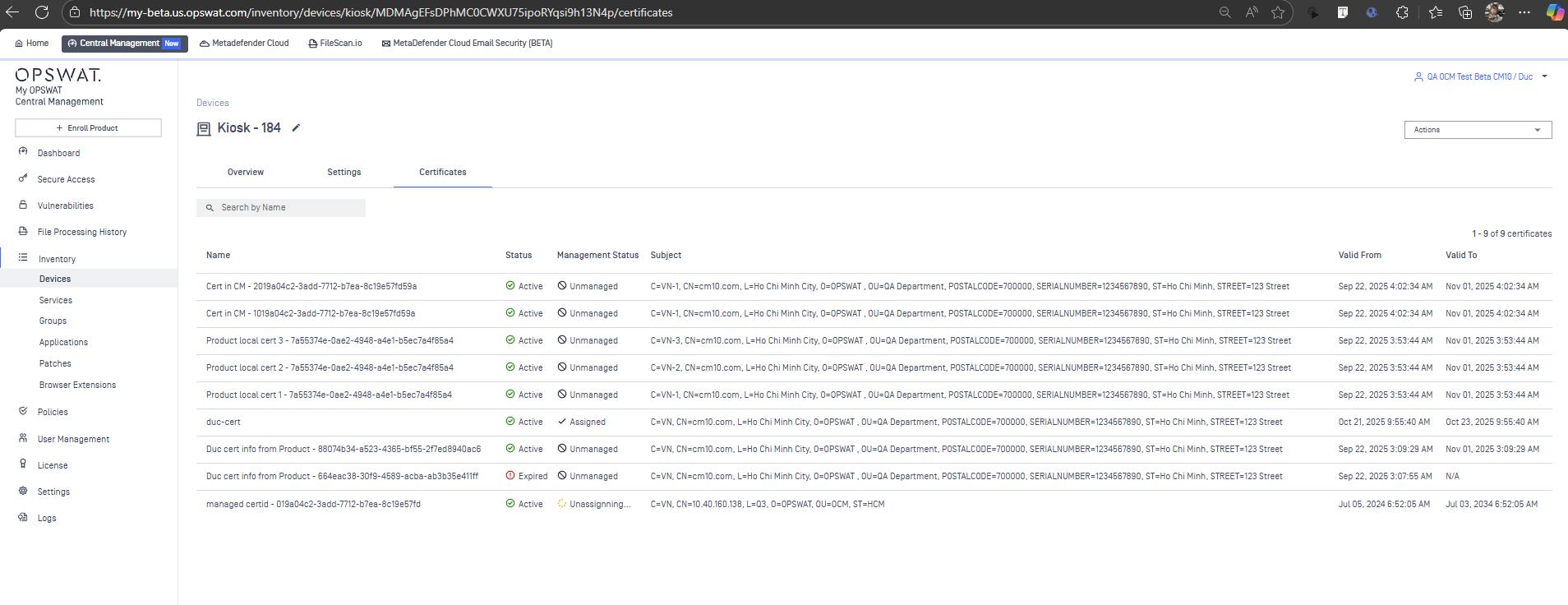Open Metadefender Cloud from the top navigation
Image resolution: width=1568 pixels, height=605 pixels.
coord(244,44)
